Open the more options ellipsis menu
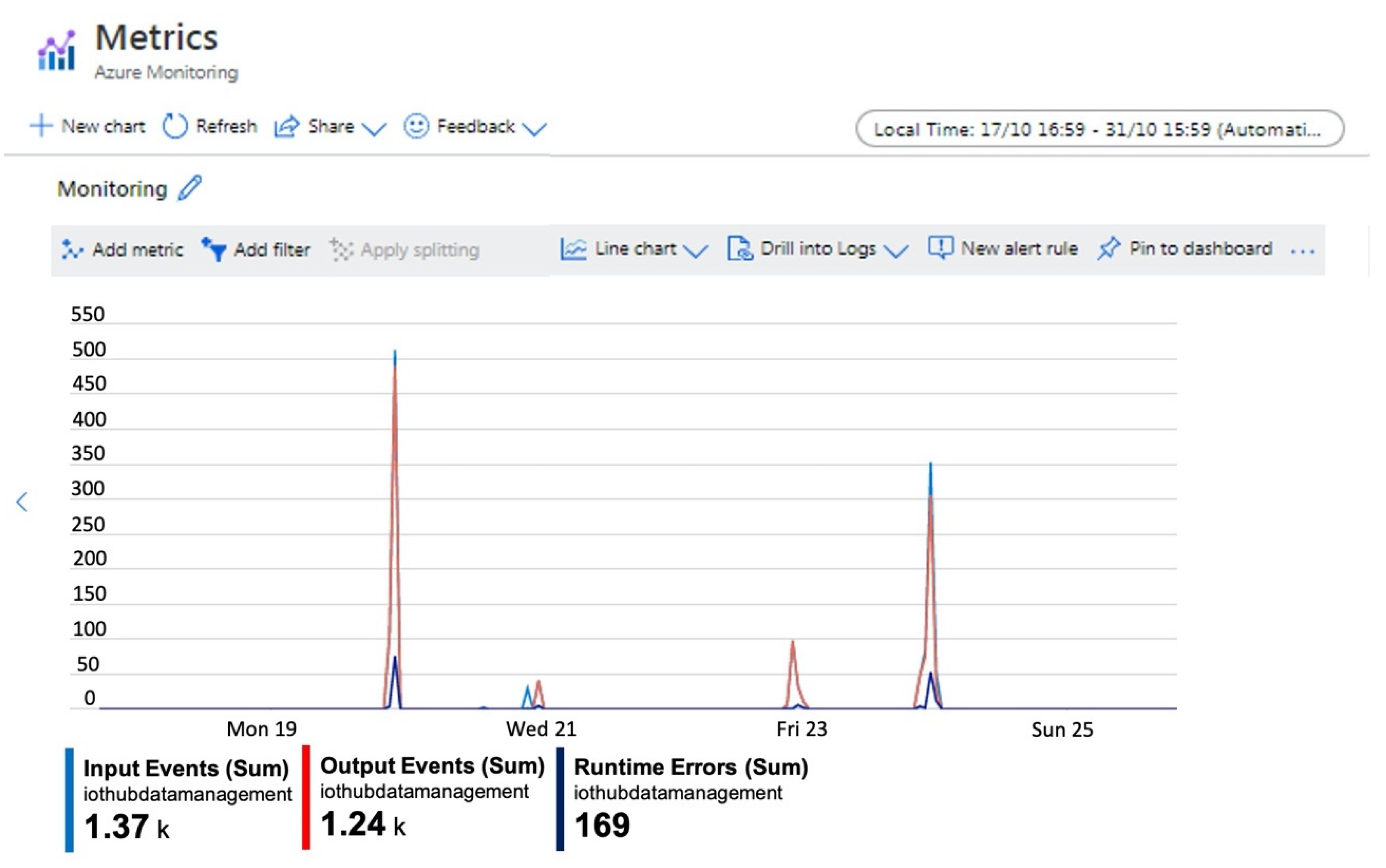Screen dimensions: 1386x868 pyautogui.click(x=1302, y=251)
